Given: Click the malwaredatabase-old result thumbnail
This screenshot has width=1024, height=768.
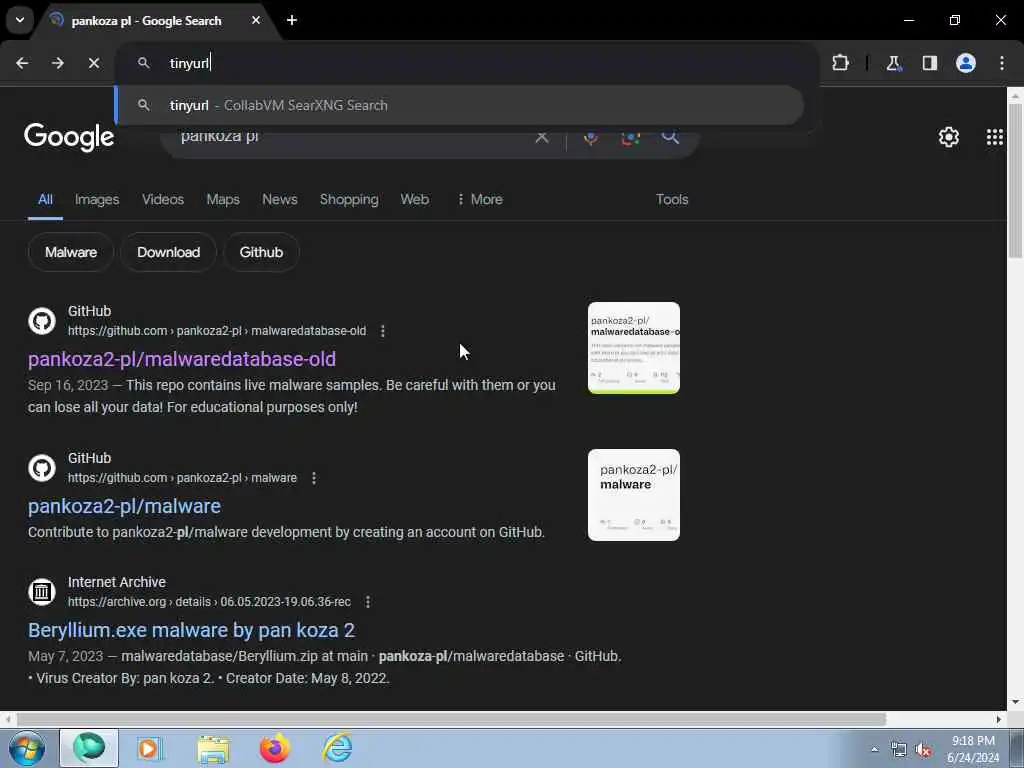Looking at the screenshot, I should pyautogui.click(x=633, y=348).
